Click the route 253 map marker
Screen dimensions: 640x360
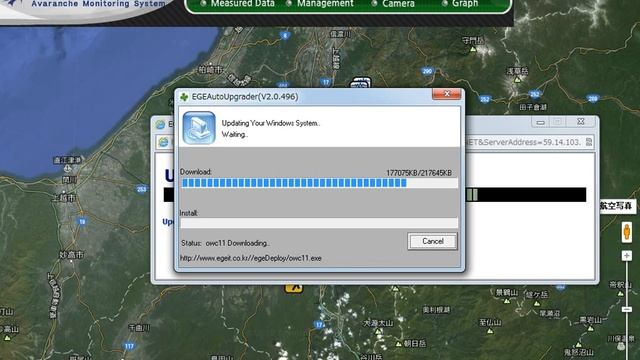click(142, 189)
